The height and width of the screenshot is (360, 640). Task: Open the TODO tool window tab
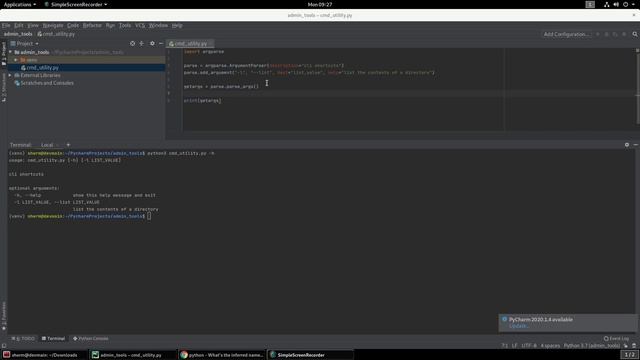[x=23, y=338]
